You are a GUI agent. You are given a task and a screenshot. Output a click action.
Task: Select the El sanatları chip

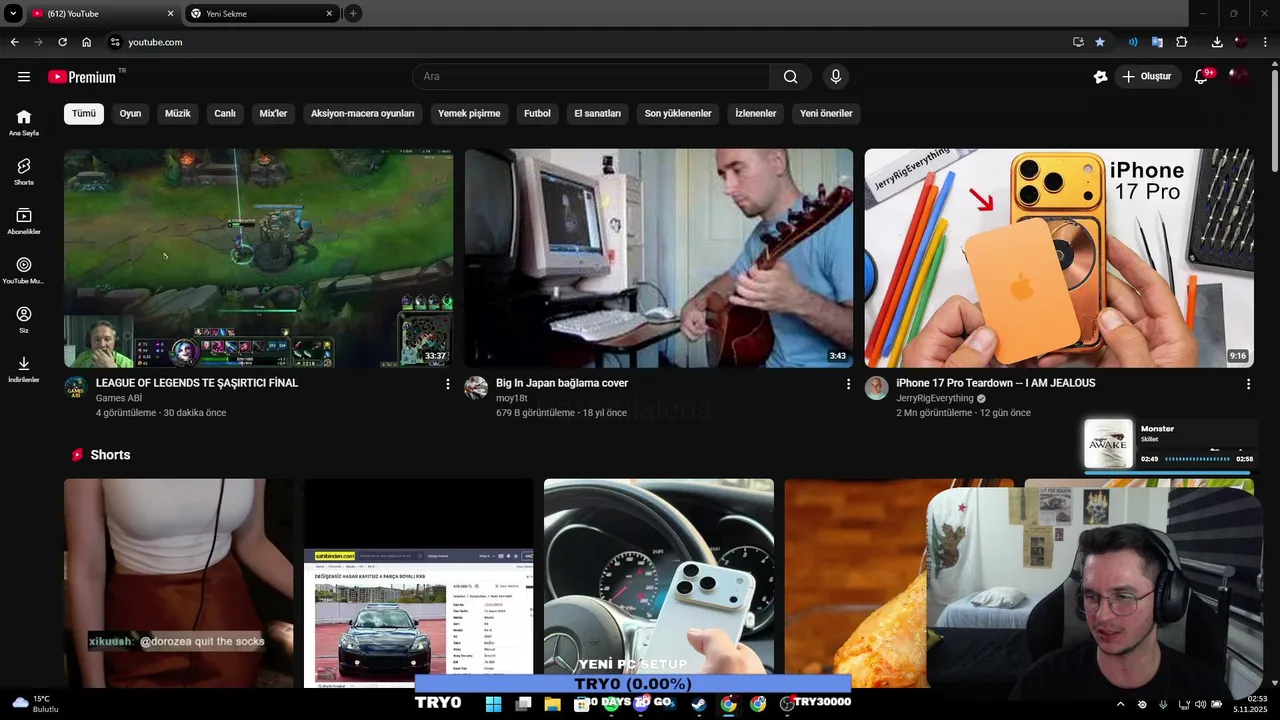[x=597, y=113]
